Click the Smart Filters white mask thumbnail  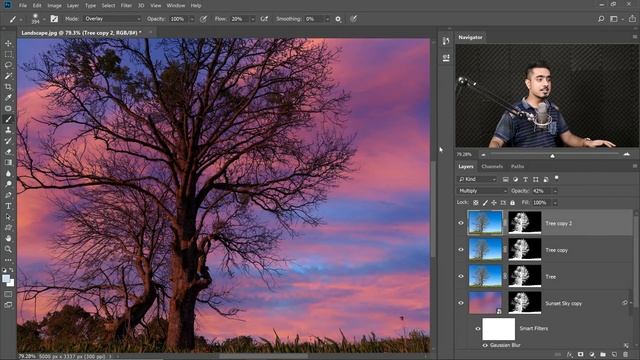[x=498, y=329]
